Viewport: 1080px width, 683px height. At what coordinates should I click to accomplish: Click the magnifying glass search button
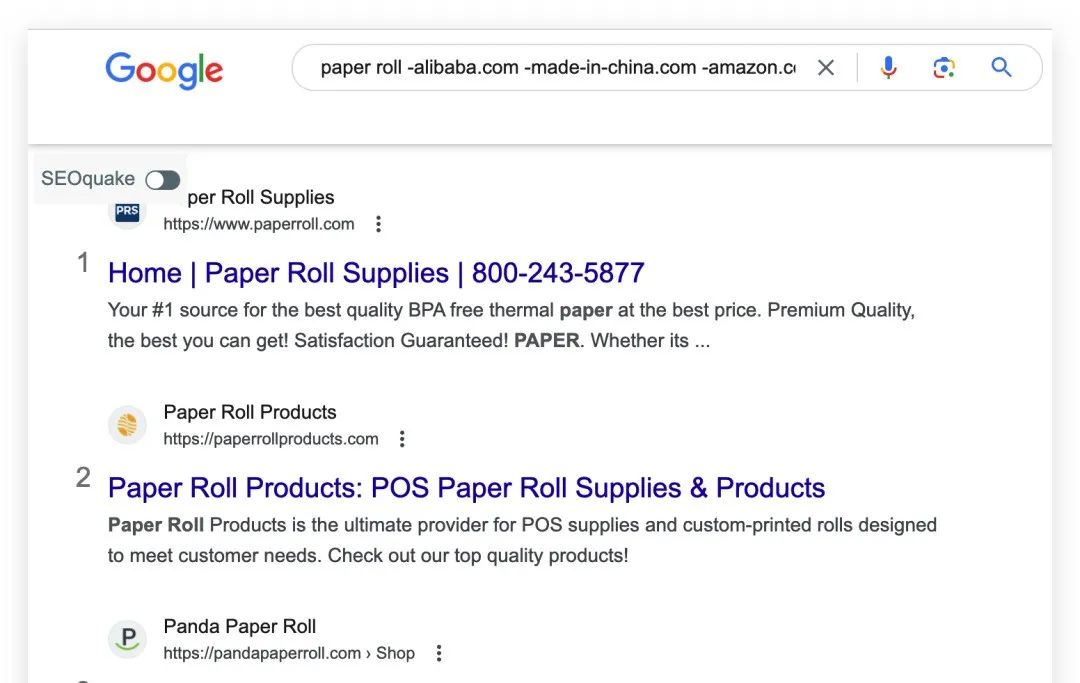coord(1001,68)
